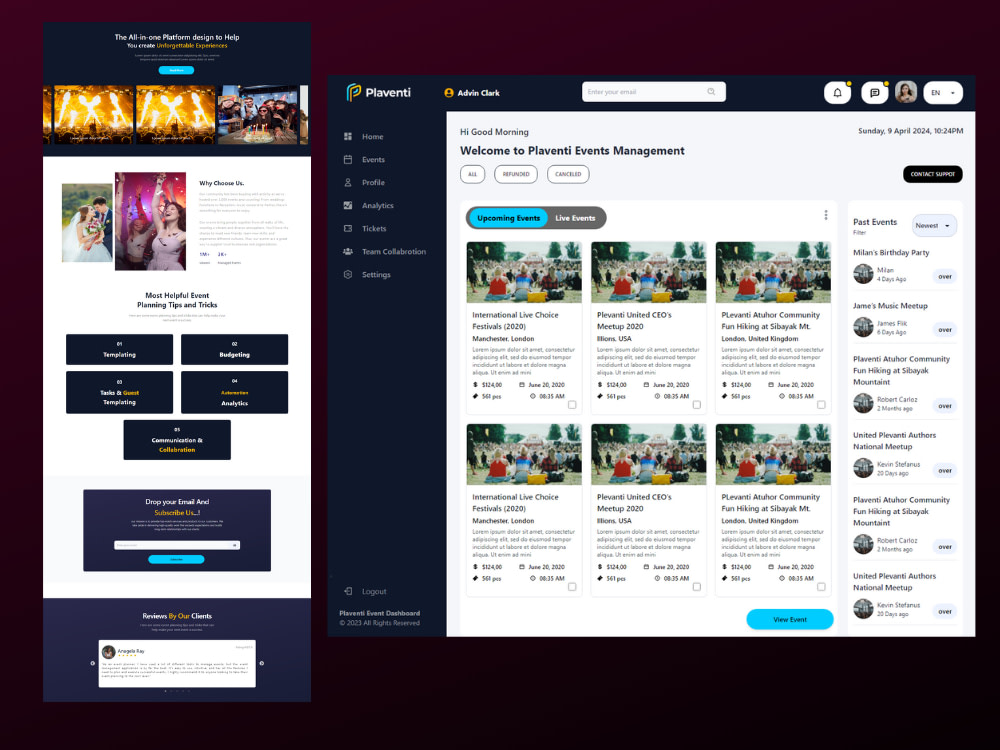The image size is (1000, 750).
Task: Open Analytics in the dashboard sidebar
Action: 378,205
